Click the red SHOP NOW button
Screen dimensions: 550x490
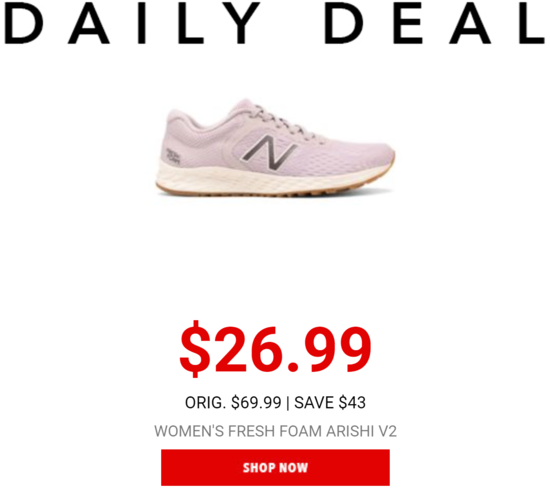click(275, 467)
